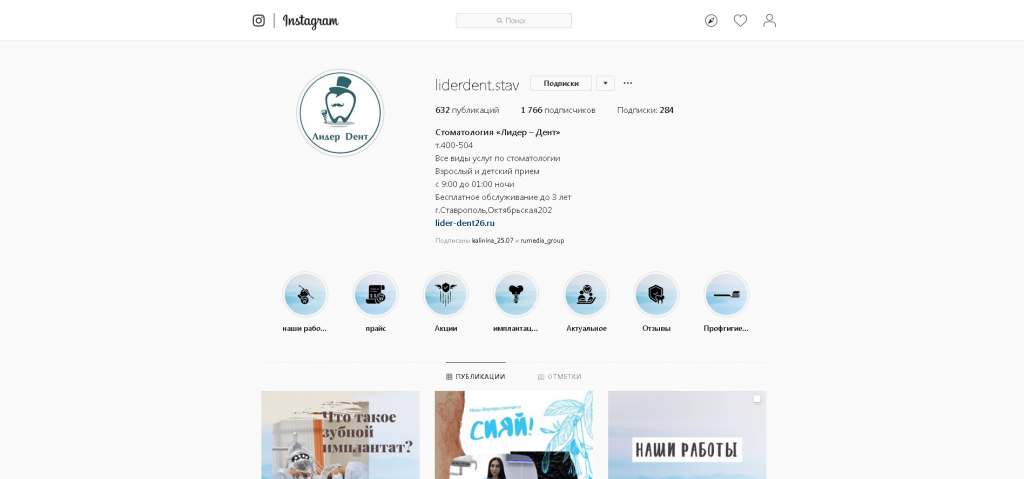Expand suggested accounts dropdown arrow

pos(605,83)
